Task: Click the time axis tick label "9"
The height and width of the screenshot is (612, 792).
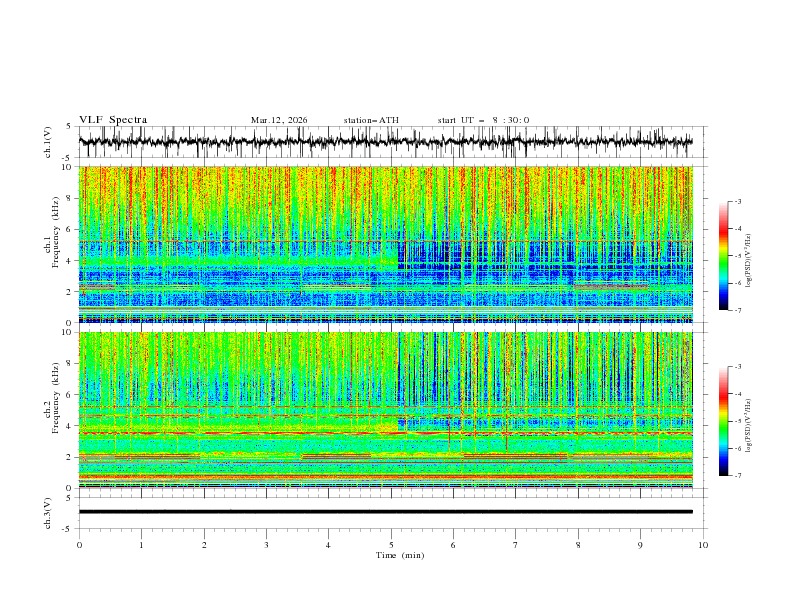Action: 640,545
